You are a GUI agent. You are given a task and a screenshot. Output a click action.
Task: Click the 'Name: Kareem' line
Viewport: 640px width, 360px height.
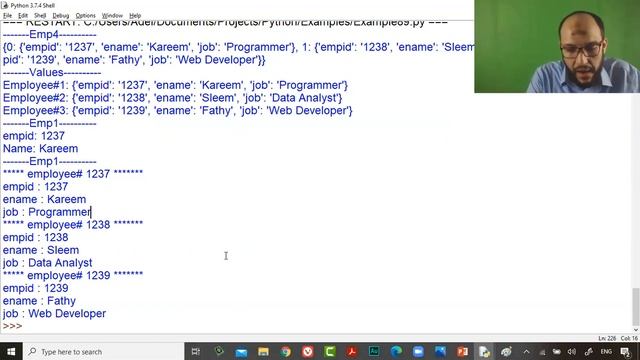coord(40,149)
